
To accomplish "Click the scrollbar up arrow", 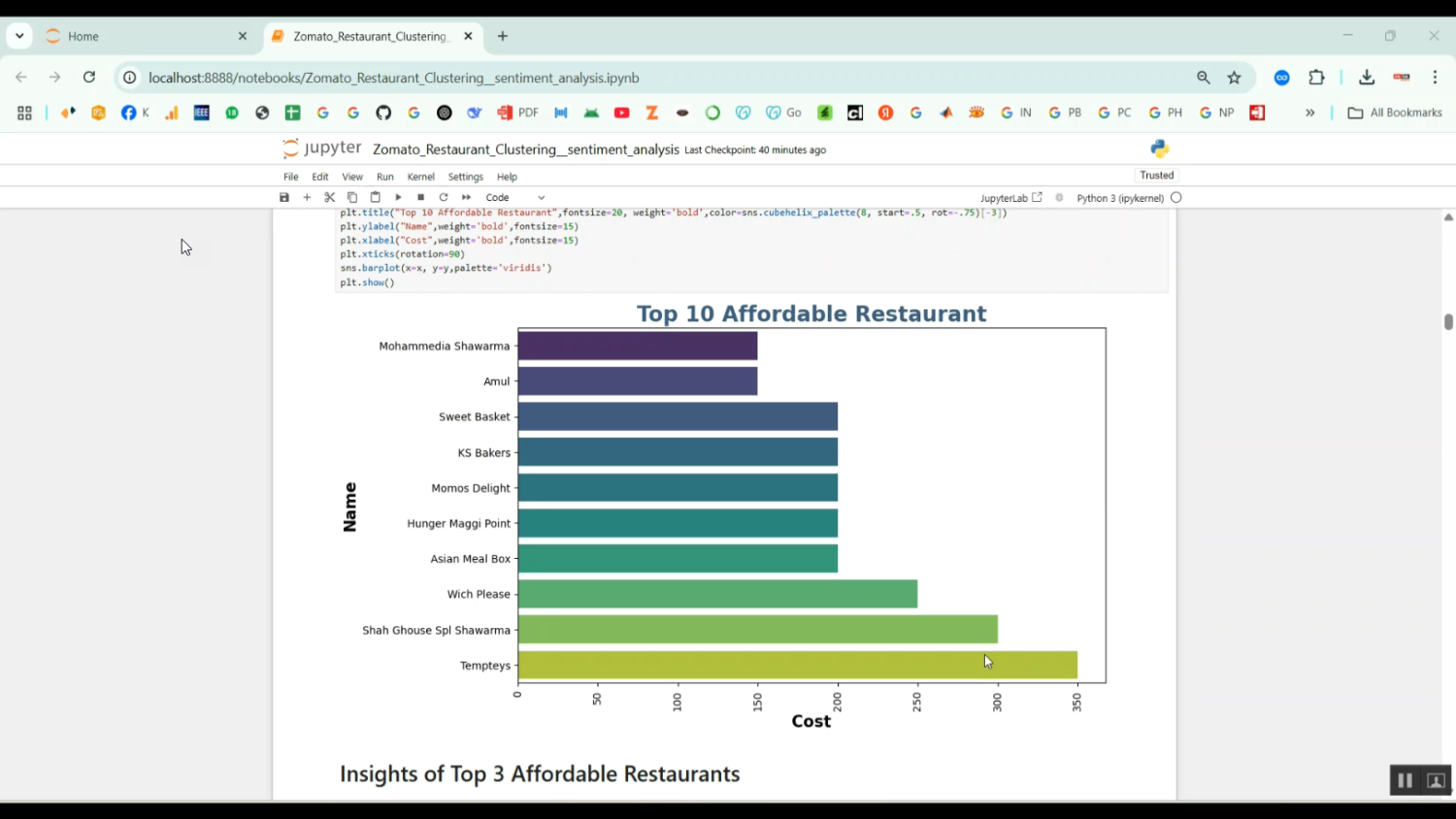I will [x=1448, y=217].
